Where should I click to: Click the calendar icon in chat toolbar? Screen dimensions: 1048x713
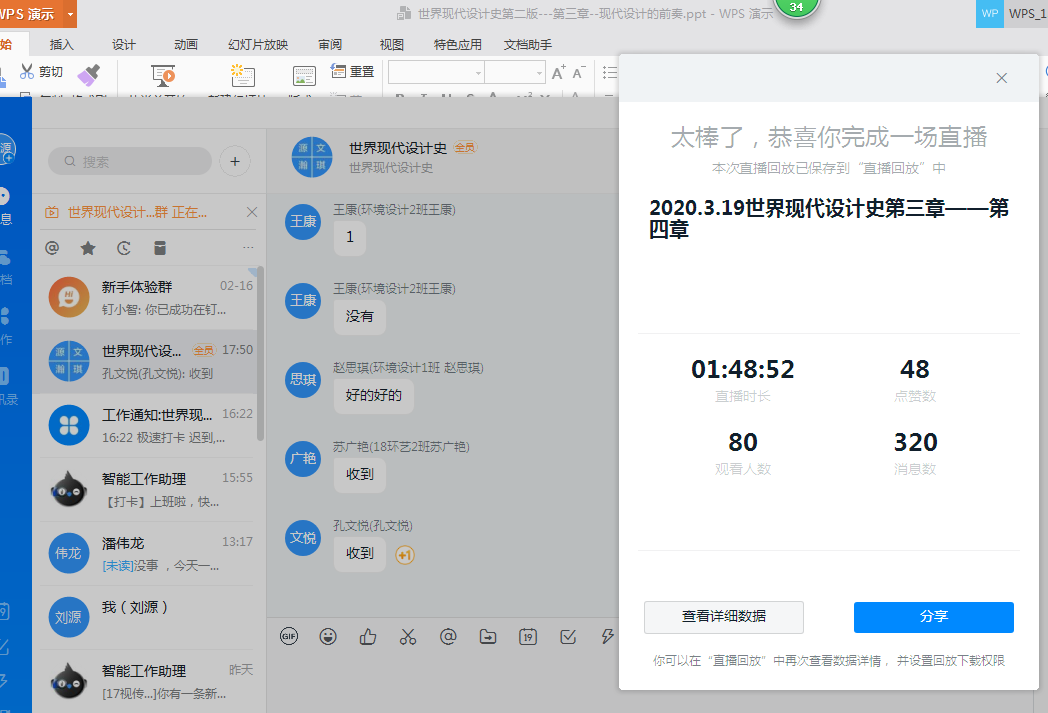[528, 636]
